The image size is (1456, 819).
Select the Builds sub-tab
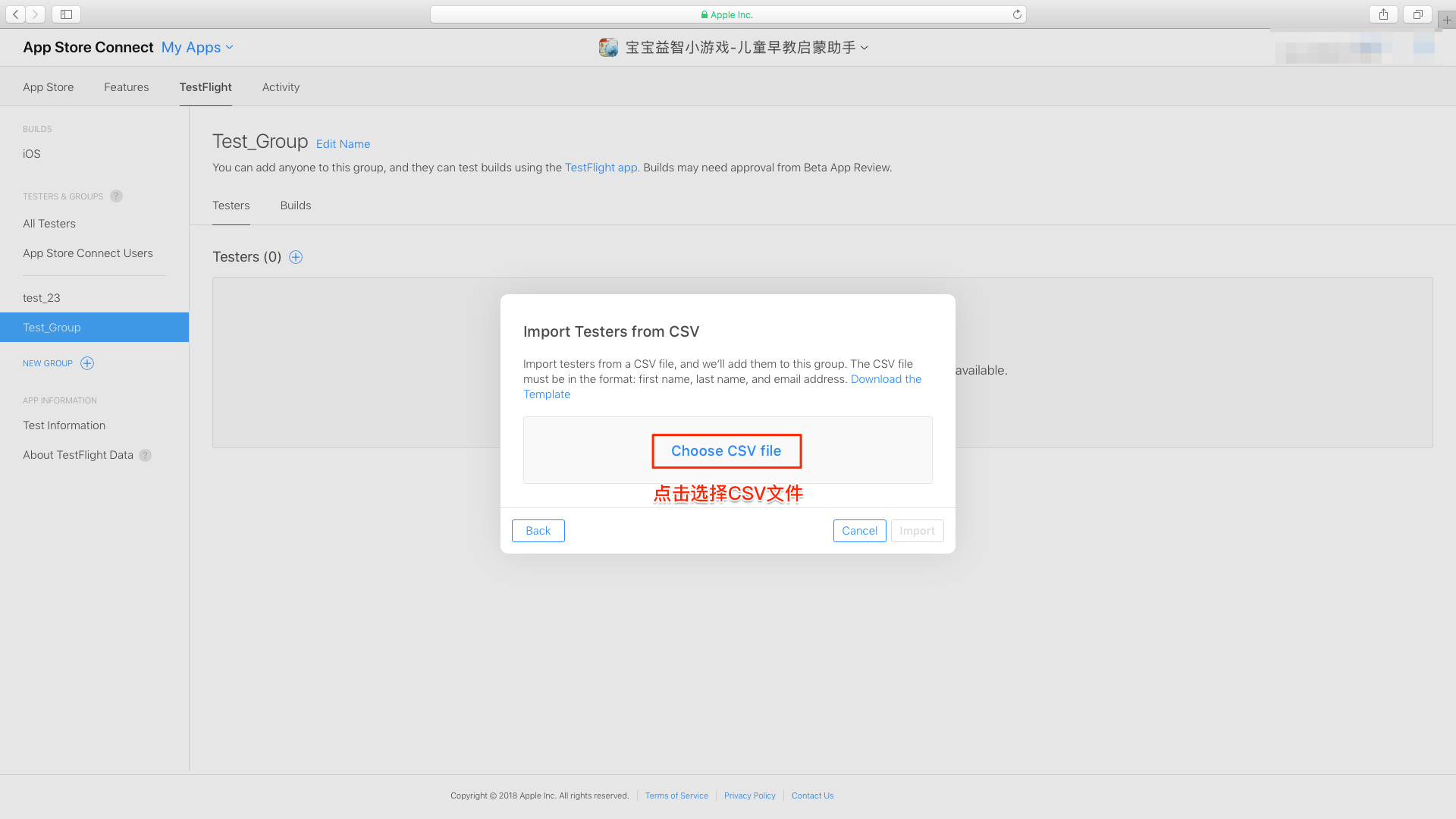(x=296, y=206)
